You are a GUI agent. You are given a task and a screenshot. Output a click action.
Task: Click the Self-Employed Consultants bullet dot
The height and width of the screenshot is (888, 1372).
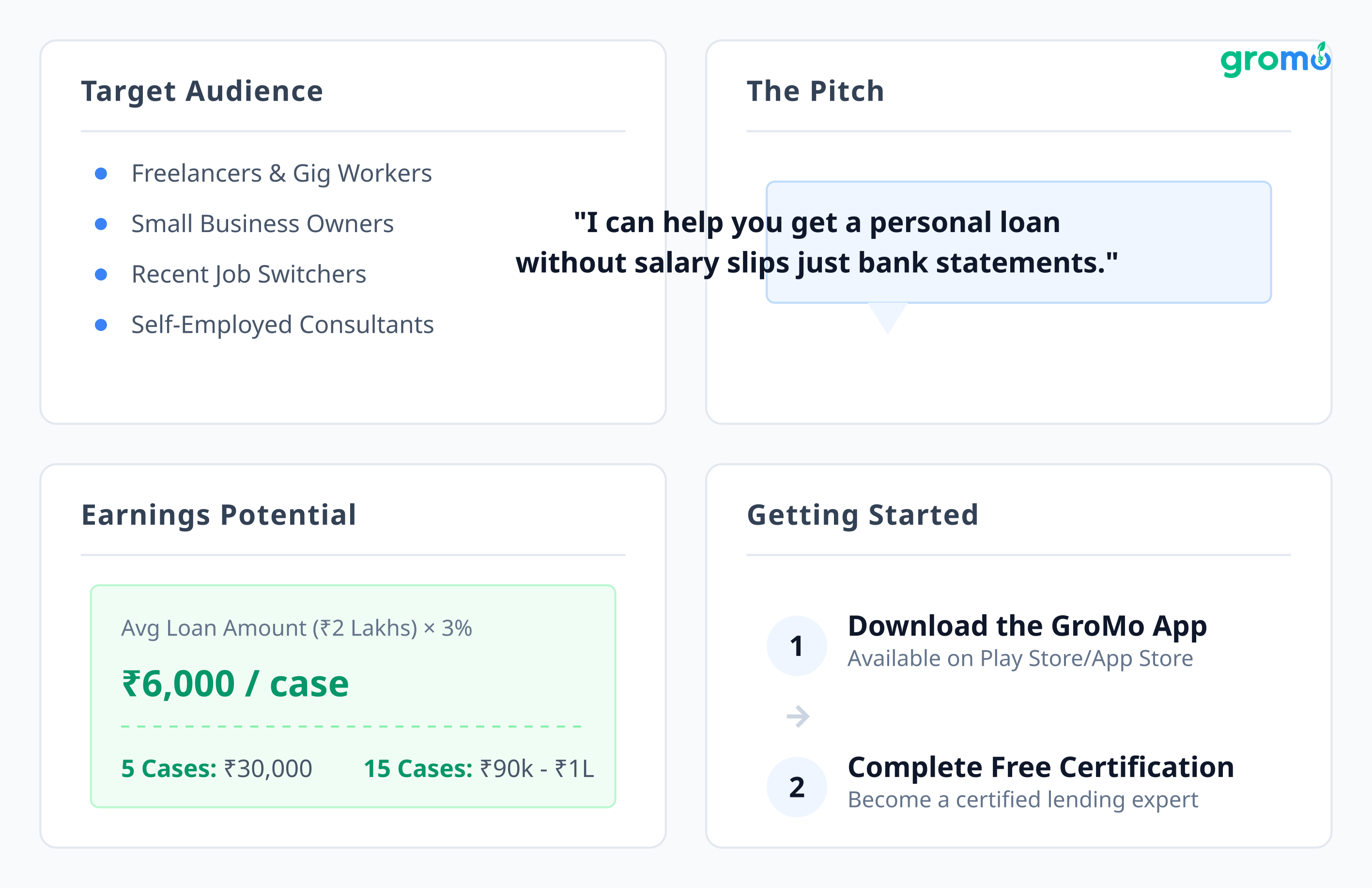click(x=101, y=325)
